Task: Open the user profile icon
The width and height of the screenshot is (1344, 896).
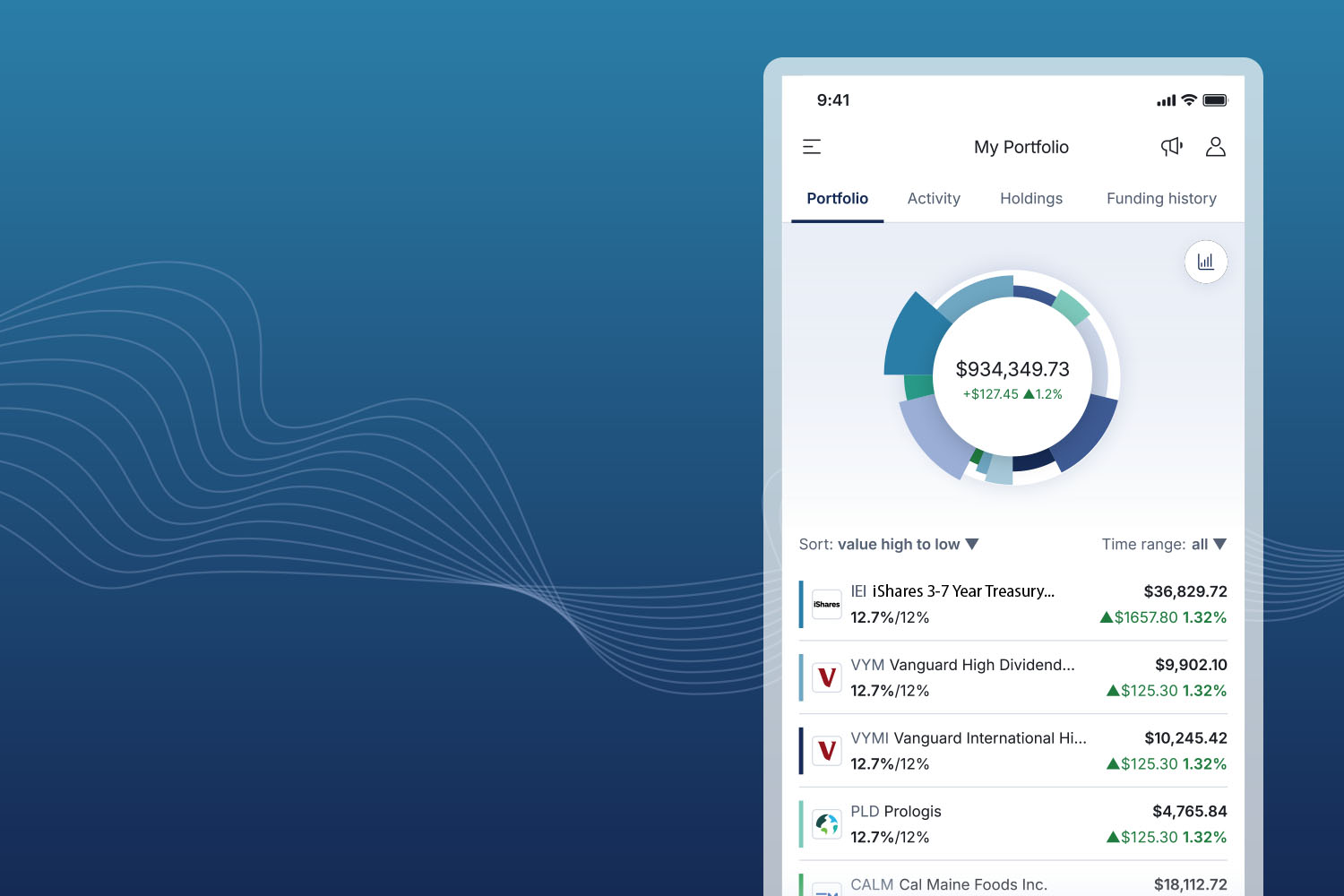Action: [x=1215, y=147]
